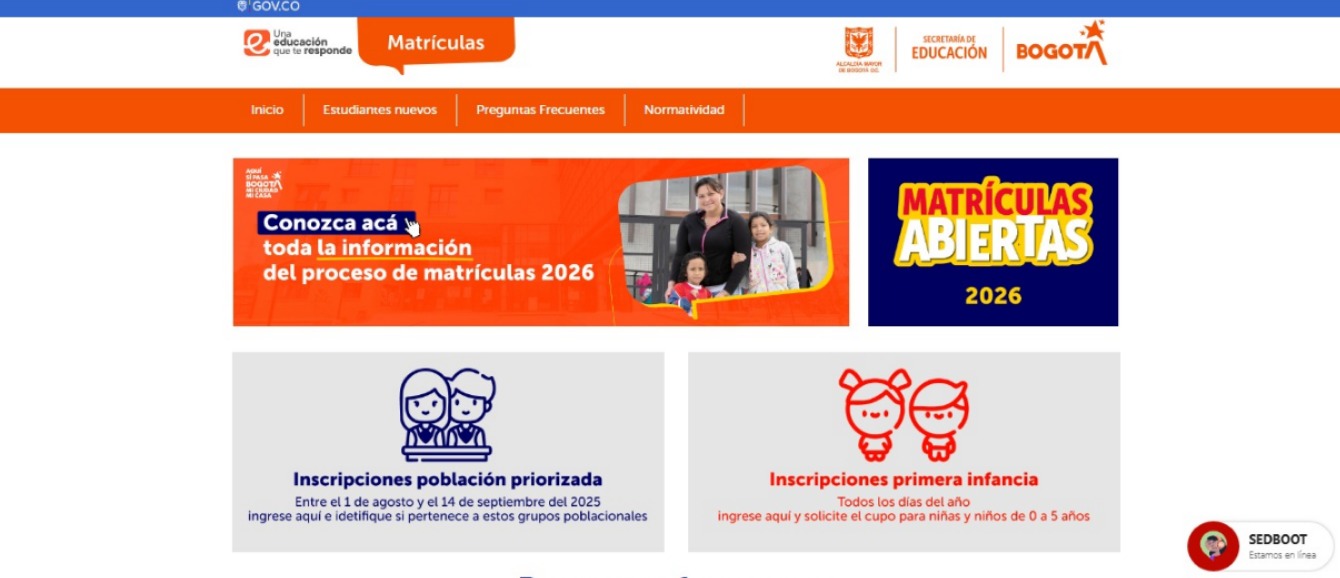Click the GOV.CO logo in top bar
Viewport: 1340px width, 578px height.
tap(268, 6)
